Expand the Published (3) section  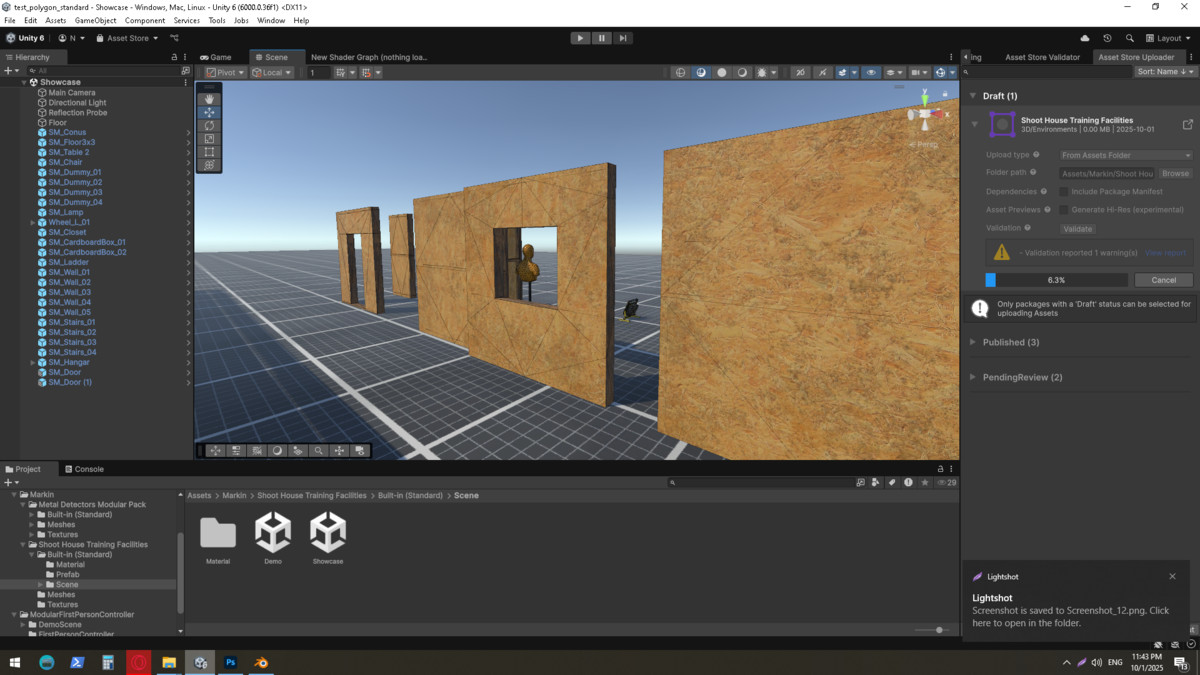click(x=1011, y=342)
